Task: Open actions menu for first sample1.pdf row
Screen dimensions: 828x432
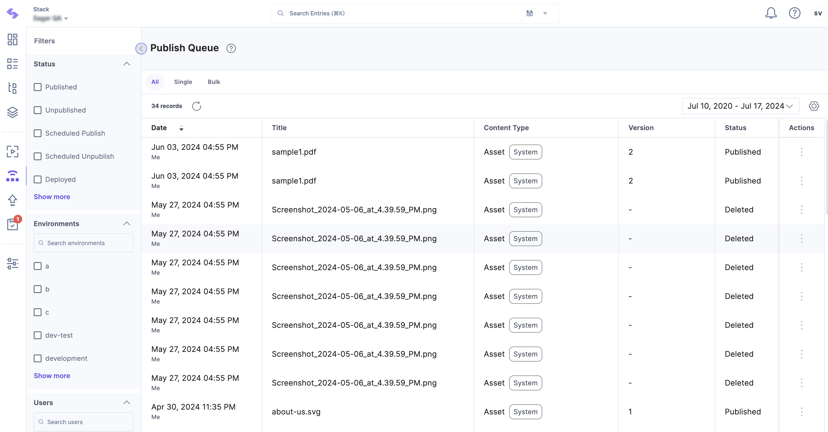Action: tap(801, 152)
